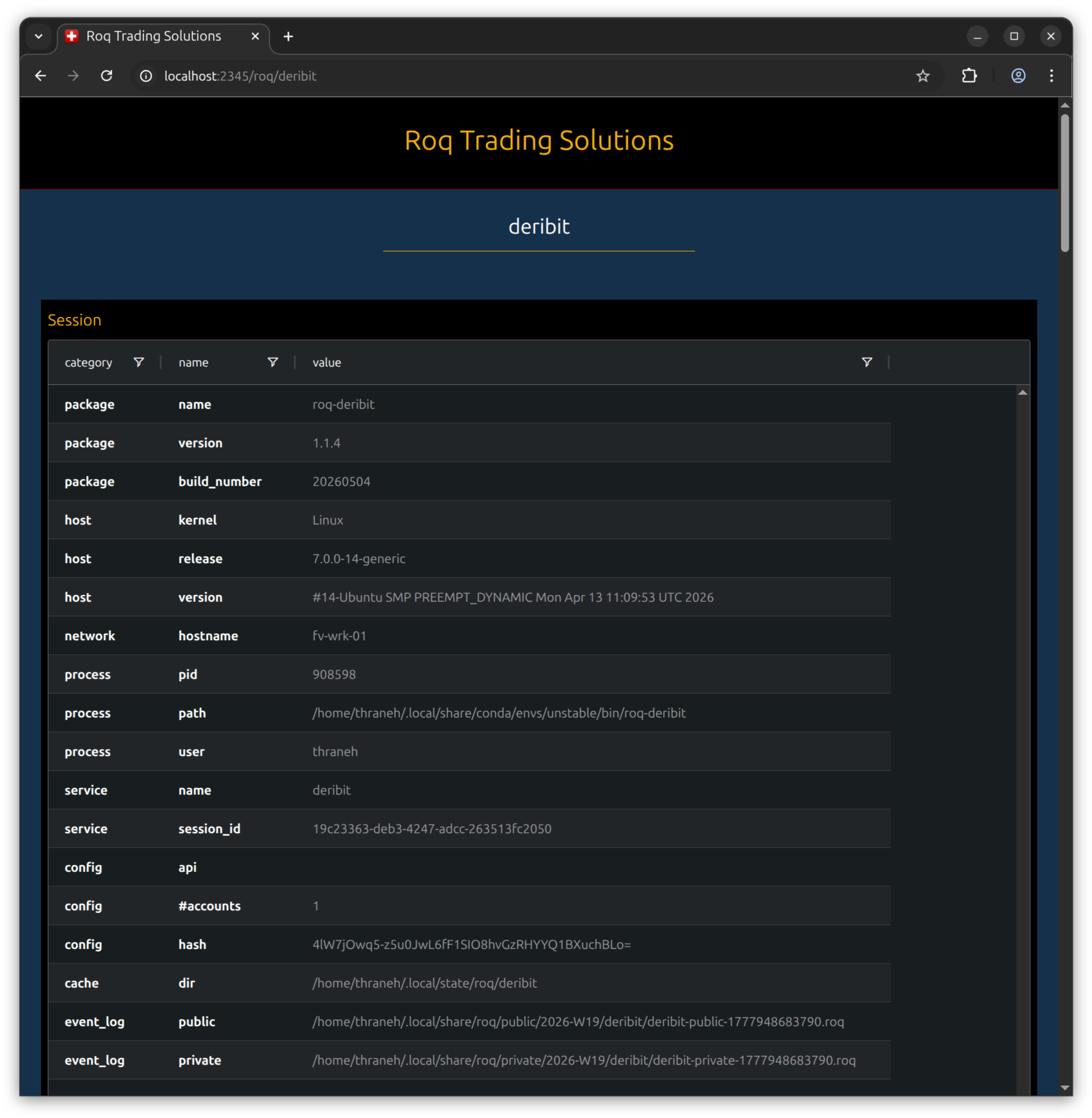Click the api name cell
Viewport: 1092px width, 1118px height.
click(187, 867)
